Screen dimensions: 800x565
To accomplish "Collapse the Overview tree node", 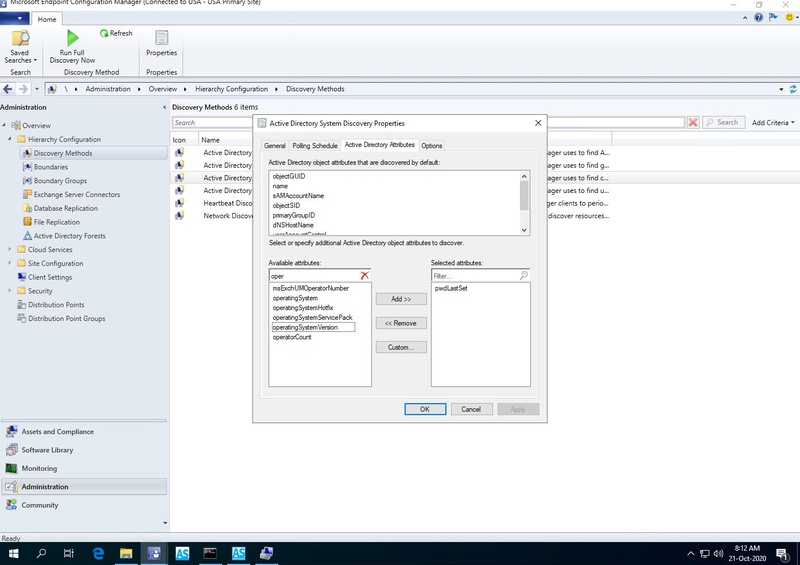I will pos(4,125).
